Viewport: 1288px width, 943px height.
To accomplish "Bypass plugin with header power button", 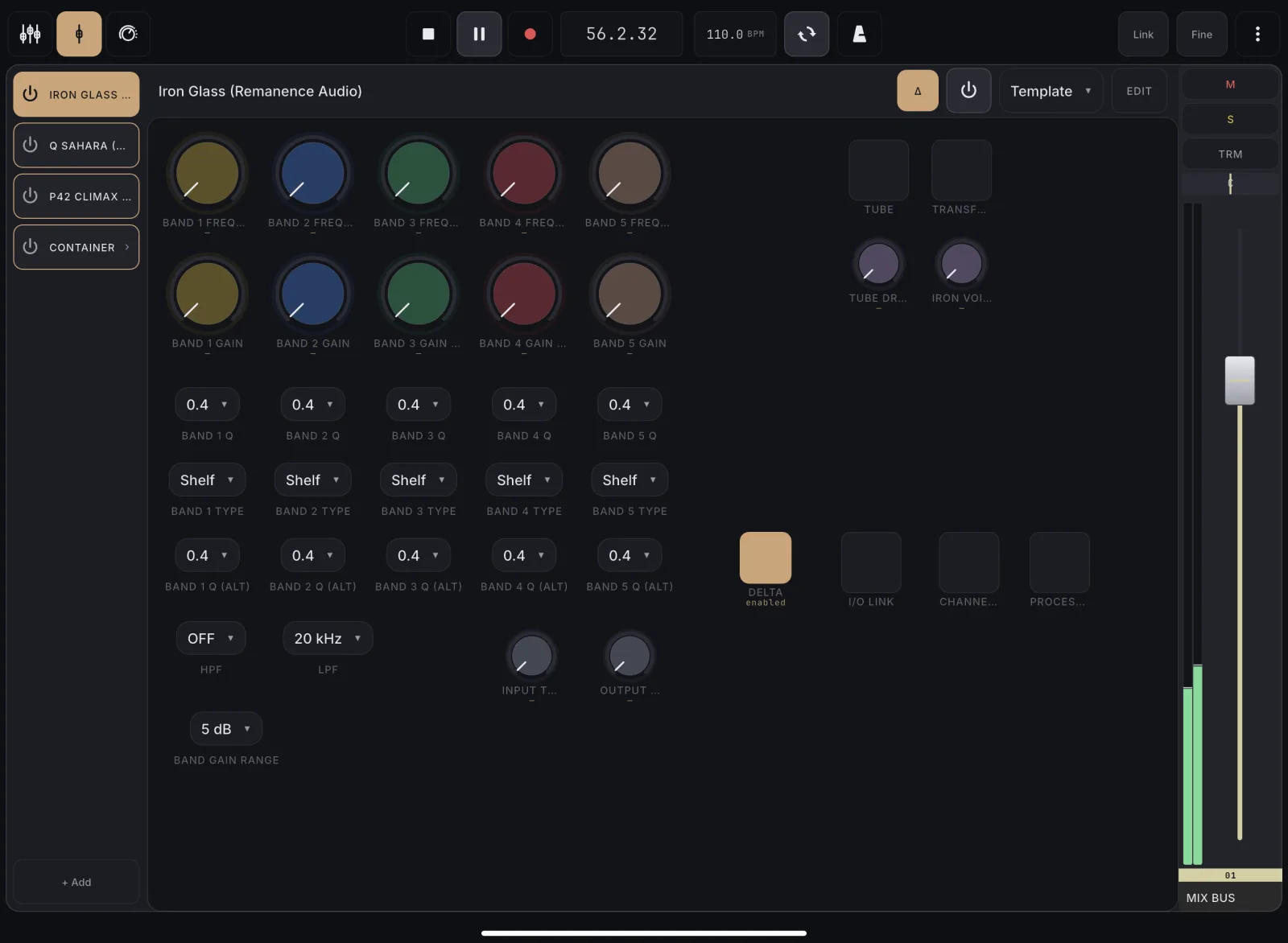I will [968, 91].
